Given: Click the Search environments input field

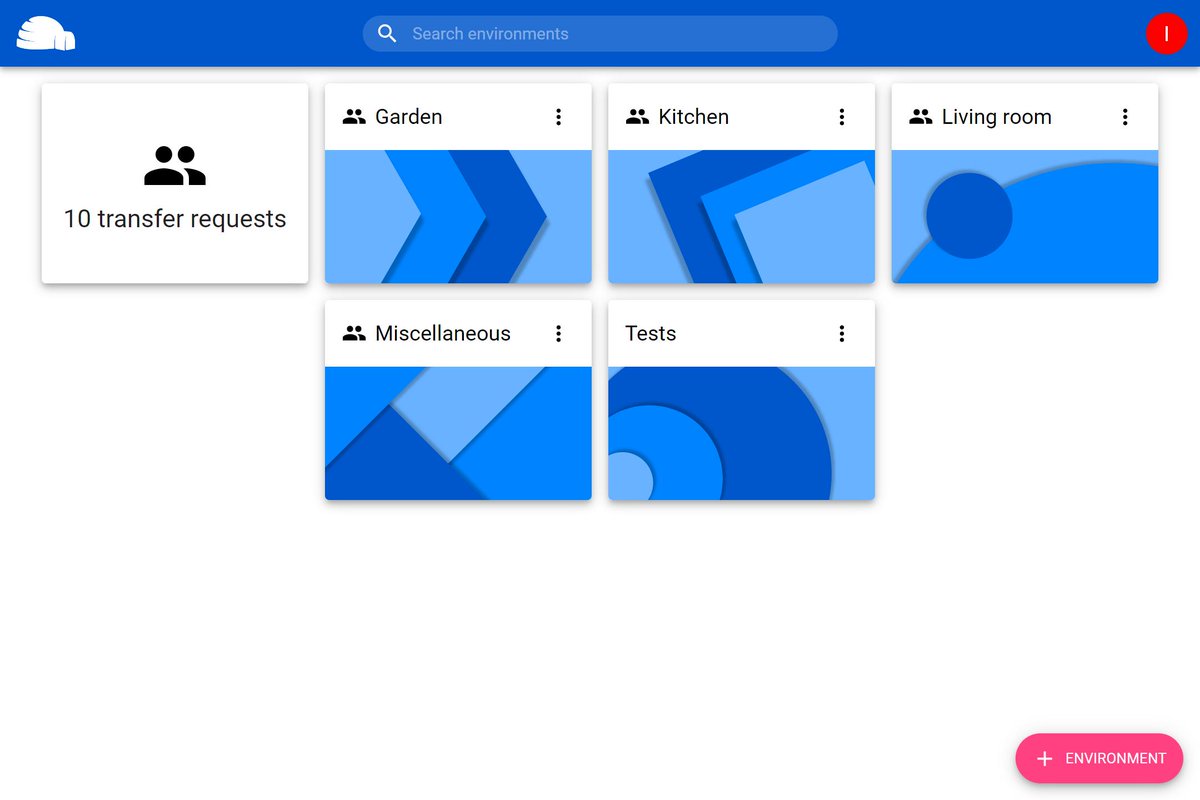Looking at the screenshot, I should coord(600,33).
